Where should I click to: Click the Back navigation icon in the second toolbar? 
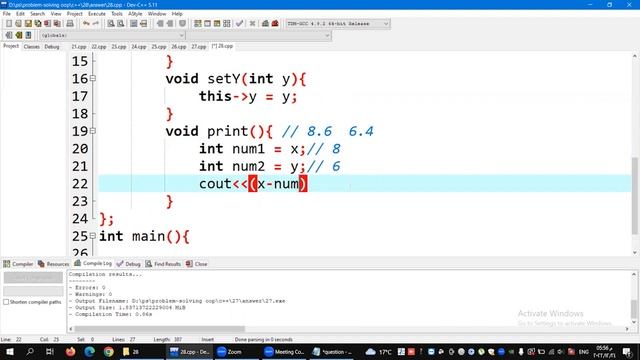[9, 36]
